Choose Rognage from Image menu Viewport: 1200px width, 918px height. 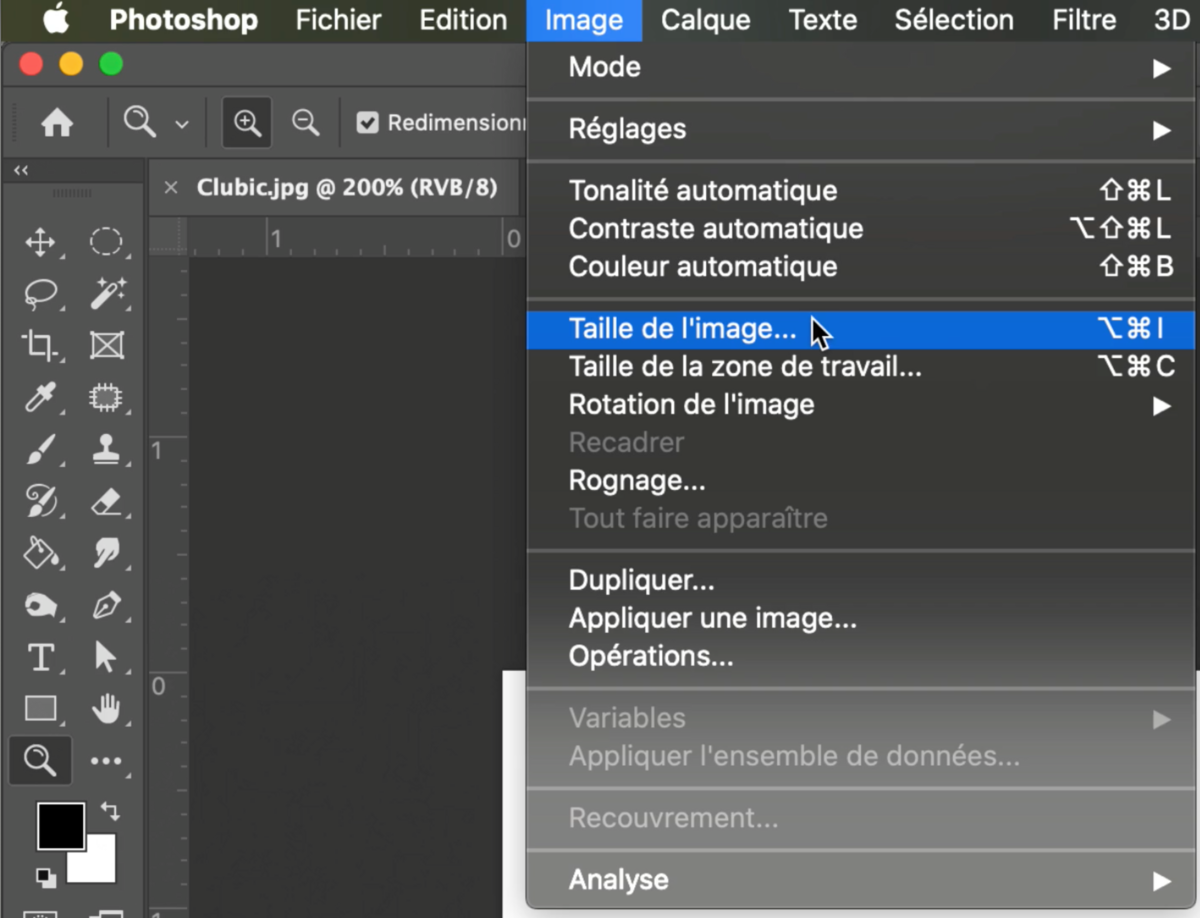tap(861, 481)
